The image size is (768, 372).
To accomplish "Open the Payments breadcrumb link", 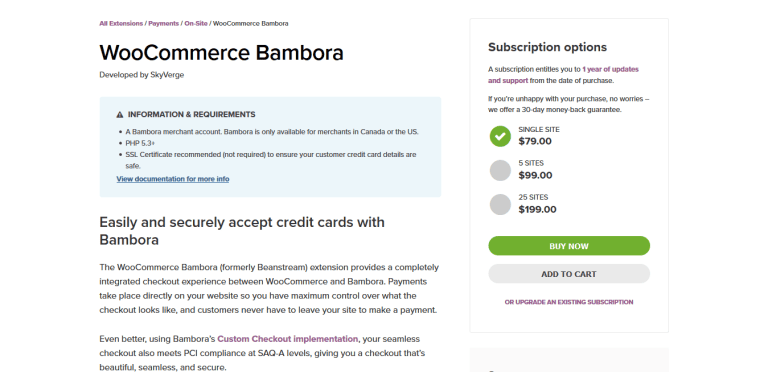I will [x=164, y=23].
